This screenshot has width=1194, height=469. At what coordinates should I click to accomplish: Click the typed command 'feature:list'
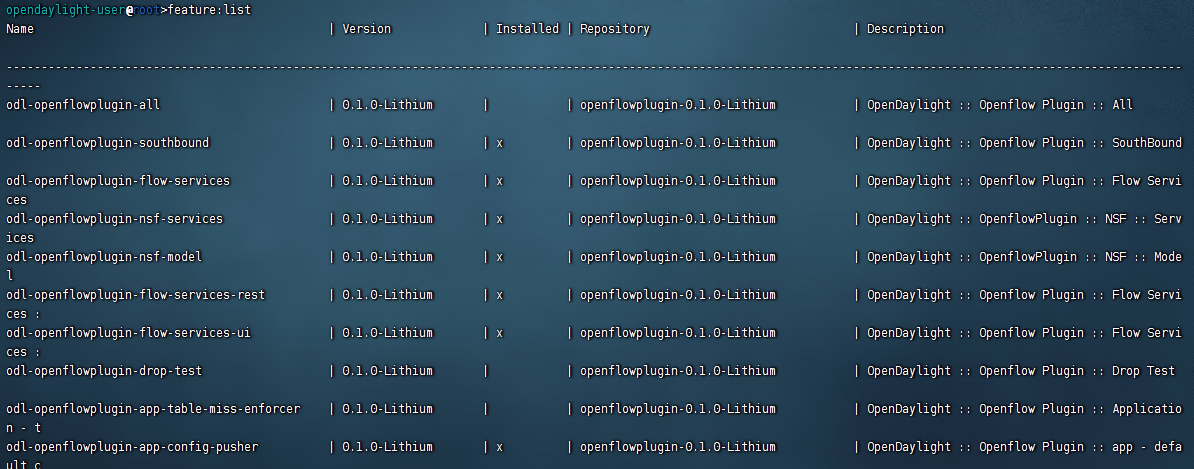pos(209,10)
